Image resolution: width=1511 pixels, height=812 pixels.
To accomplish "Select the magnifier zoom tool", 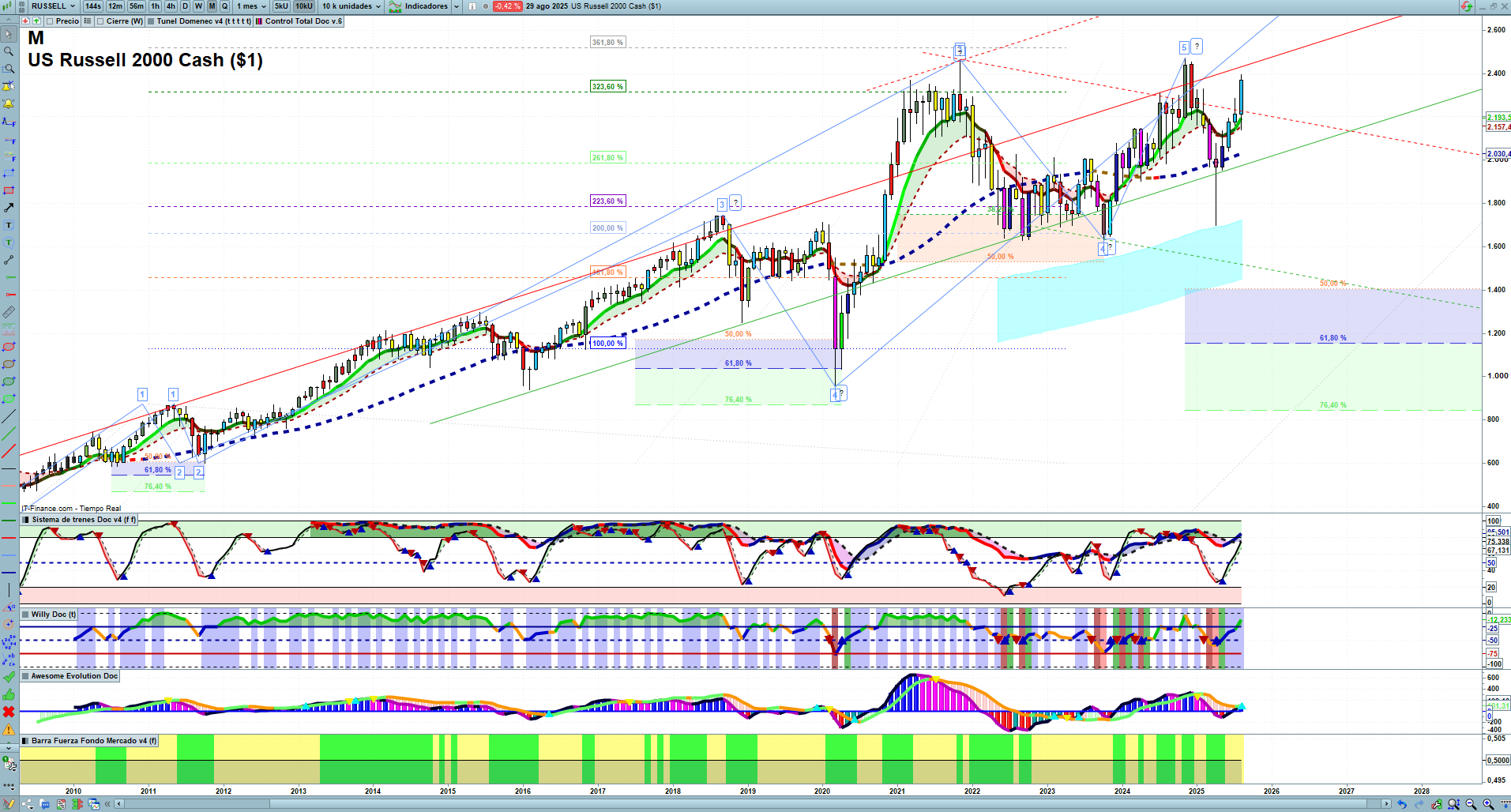I will point(9,51).
